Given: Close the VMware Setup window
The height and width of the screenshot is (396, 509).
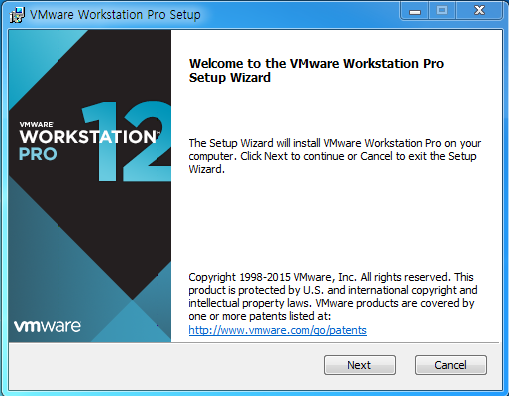Looking at the screenshot, I should pyautogui.click(x=479, y=11).
